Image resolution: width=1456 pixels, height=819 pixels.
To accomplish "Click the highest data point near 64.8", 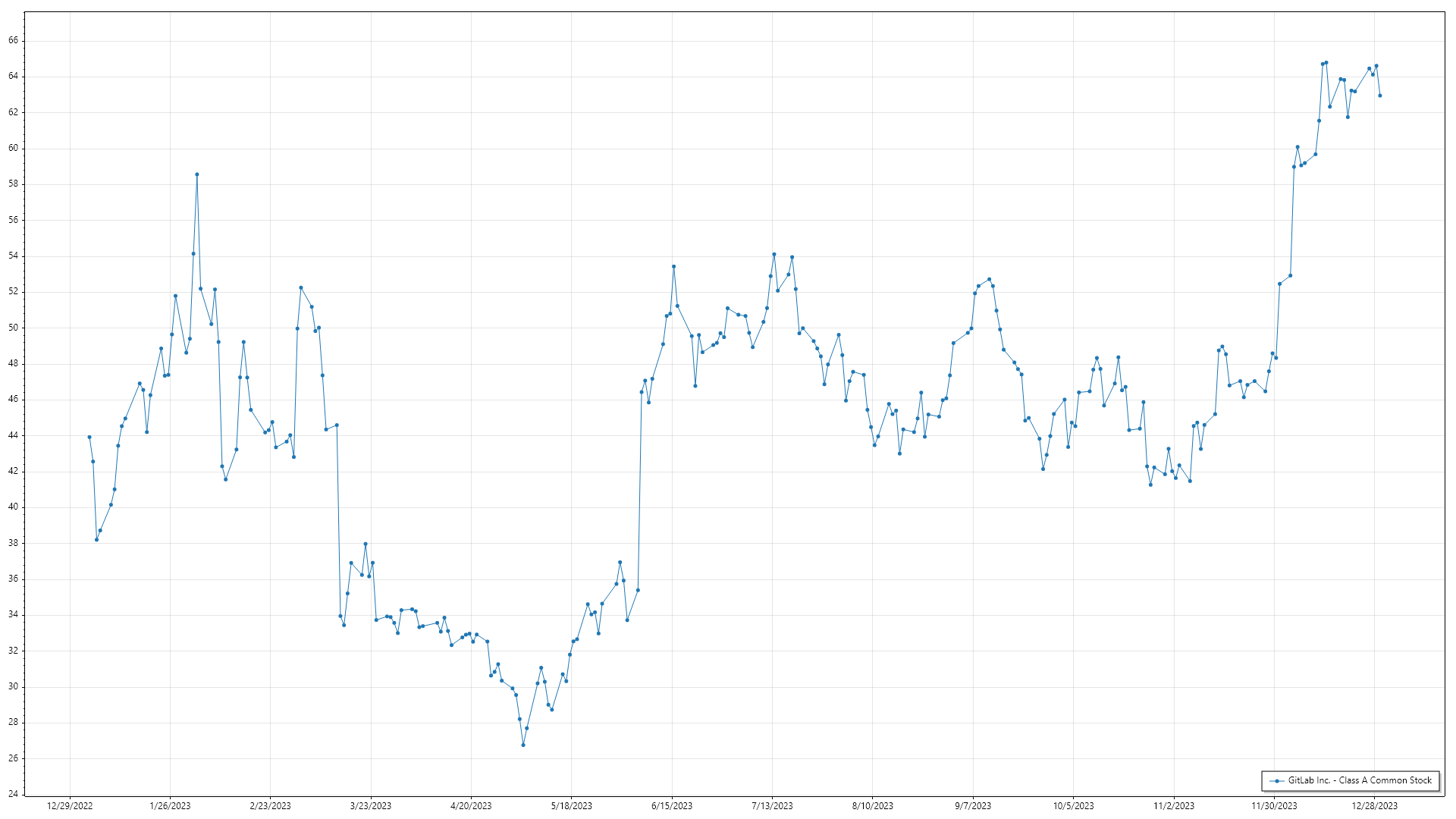I will click(1326, 63).
